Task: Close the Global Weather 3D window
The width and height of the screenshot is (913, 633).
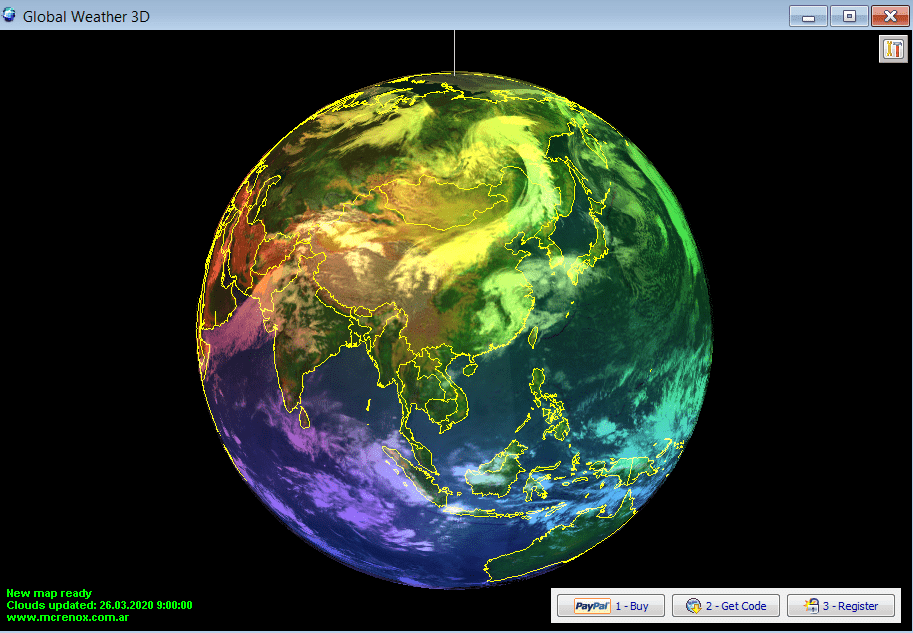Action: (890, 16)
